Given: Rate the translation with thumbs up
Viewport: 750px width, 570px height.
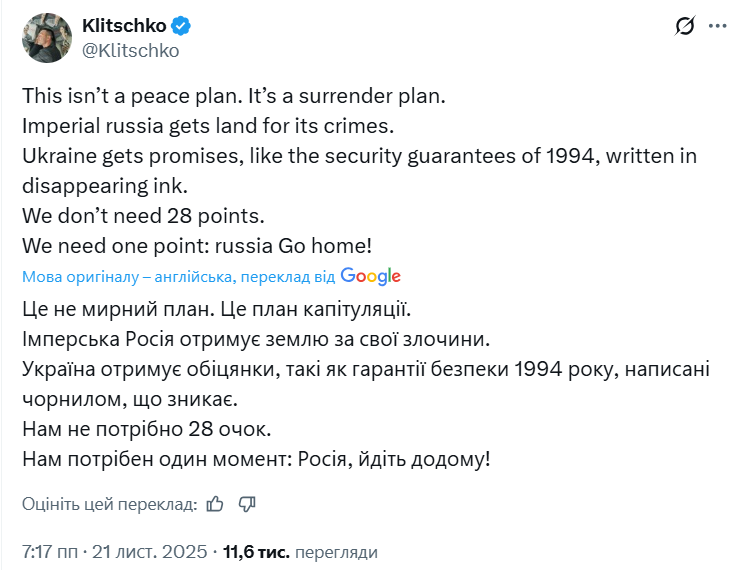Looking at the screenshot, I should coord(215,504).
